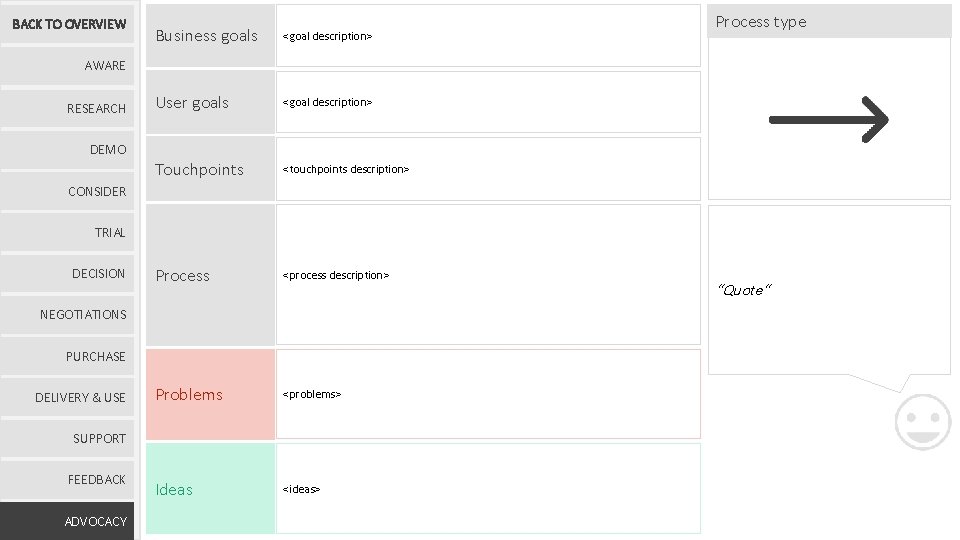Click the right arrow process type icon
This screenshot has height=540, width=960.
coord(828,120)
